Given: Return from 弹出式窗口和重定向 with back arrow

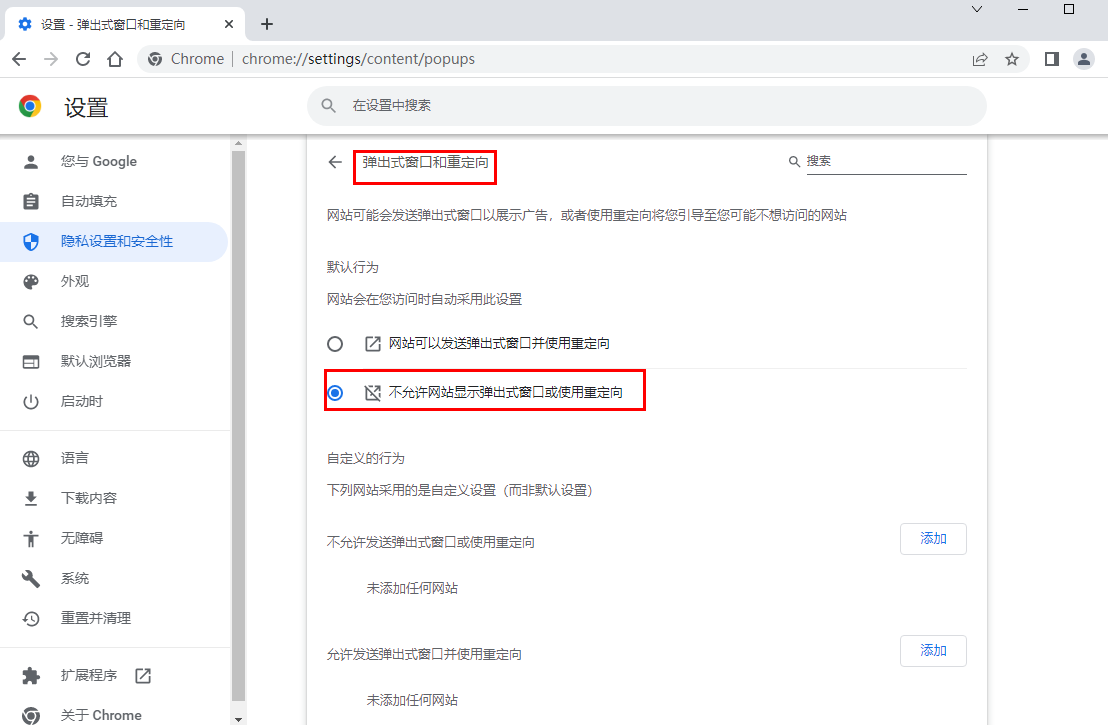Looking at the screenshot, I should pos(335,163).
